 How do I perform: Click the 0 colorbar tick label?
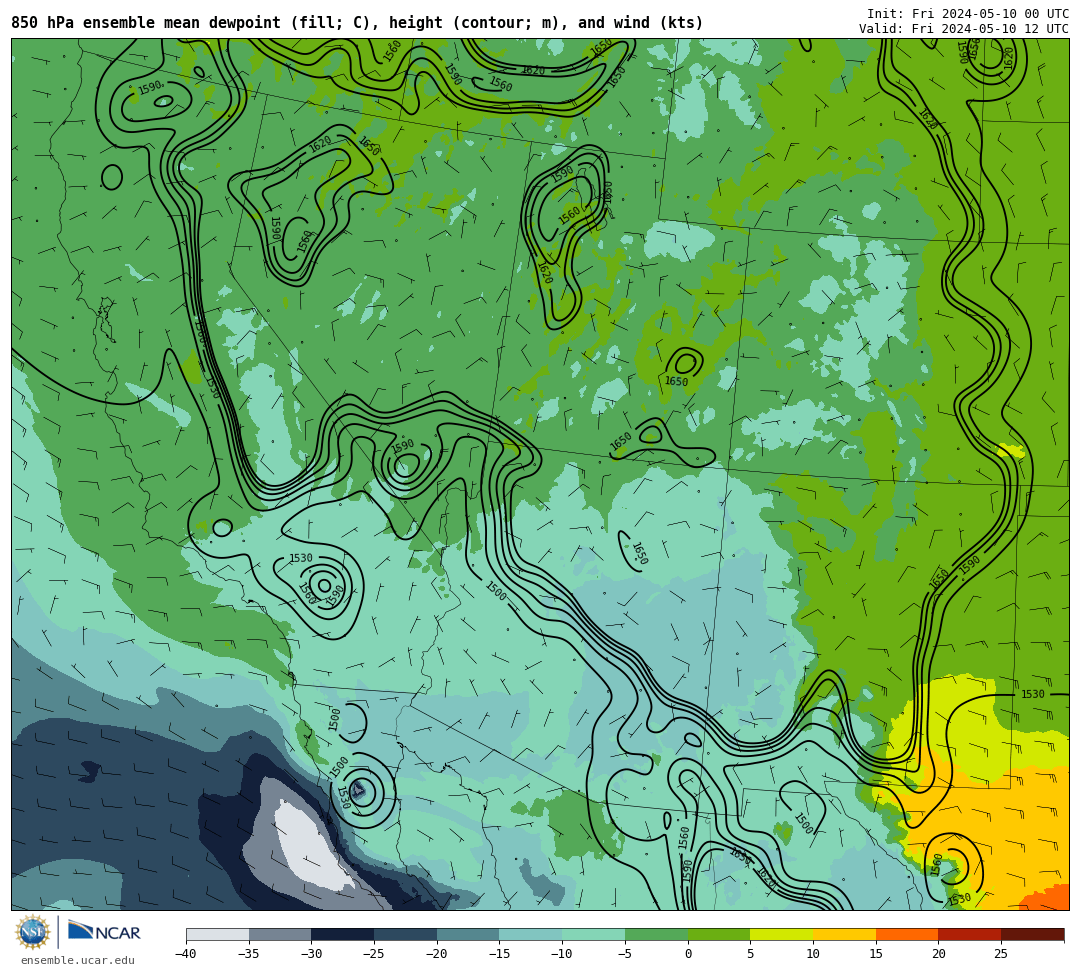(x=687, y=954)
